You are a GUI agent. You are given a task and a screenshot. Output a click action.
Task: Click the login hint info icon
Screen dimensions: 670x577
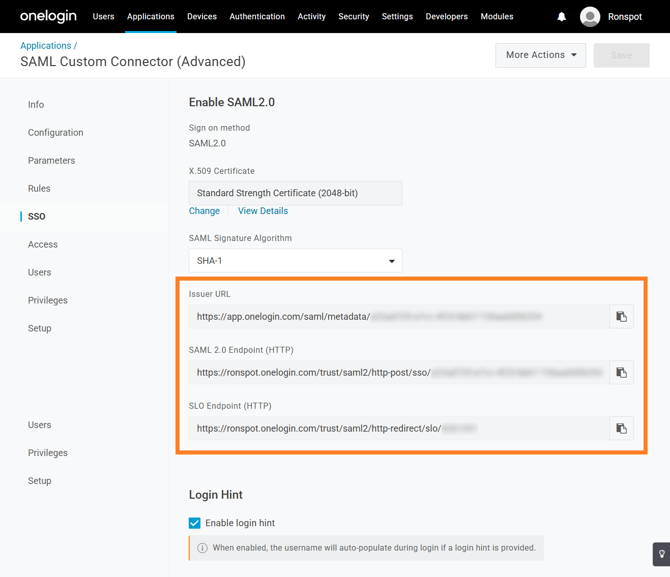(202, 548)
